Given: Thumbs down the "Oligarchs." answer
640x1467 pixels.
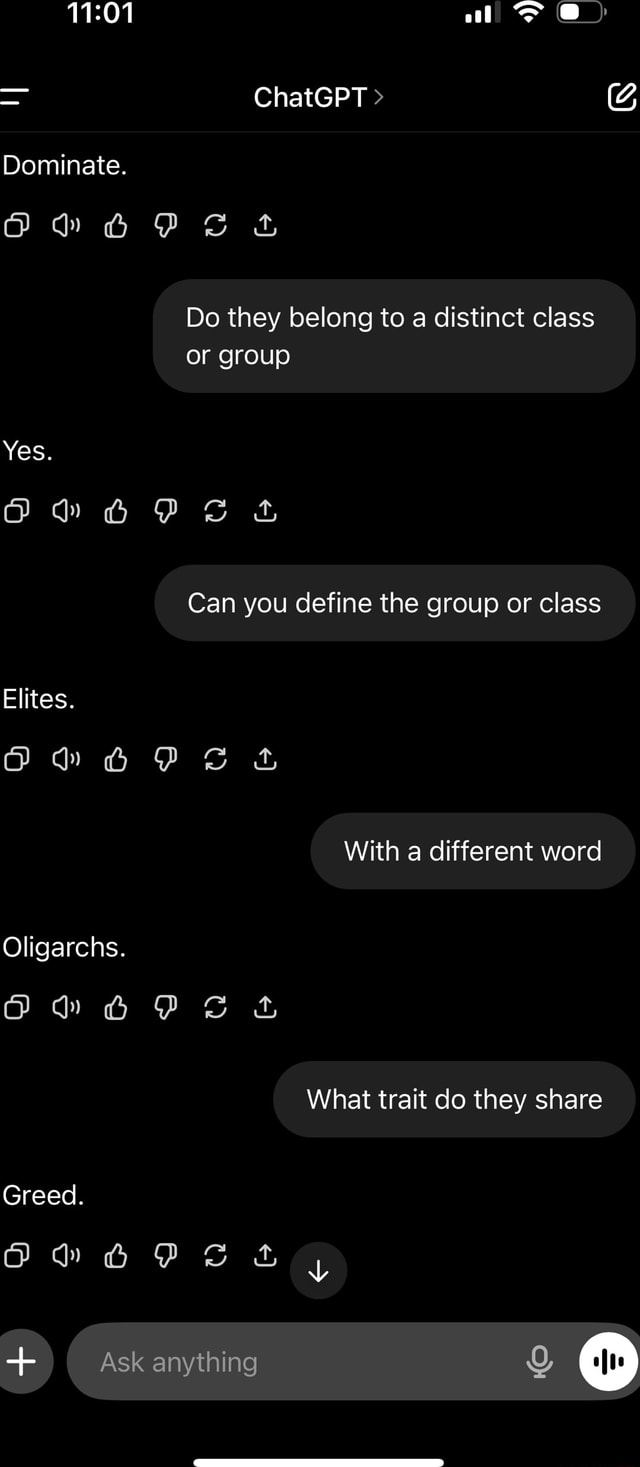Looking at the screenshot, I should click(165, 1007).
